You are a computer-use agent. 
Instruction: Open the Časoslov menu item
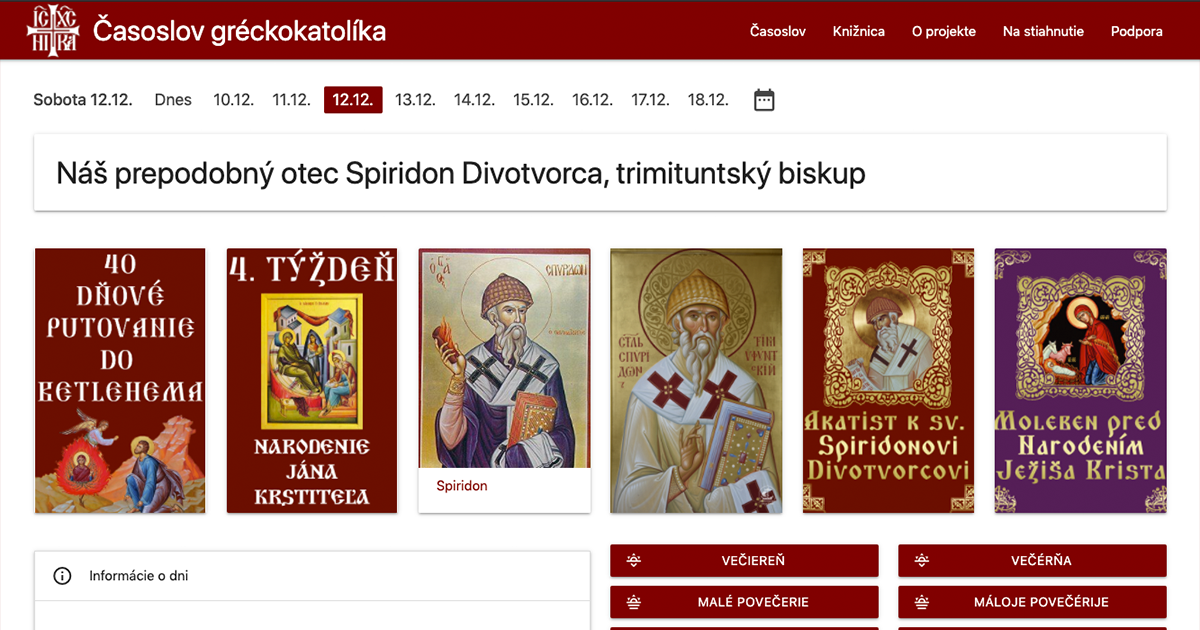pos(778,31)
